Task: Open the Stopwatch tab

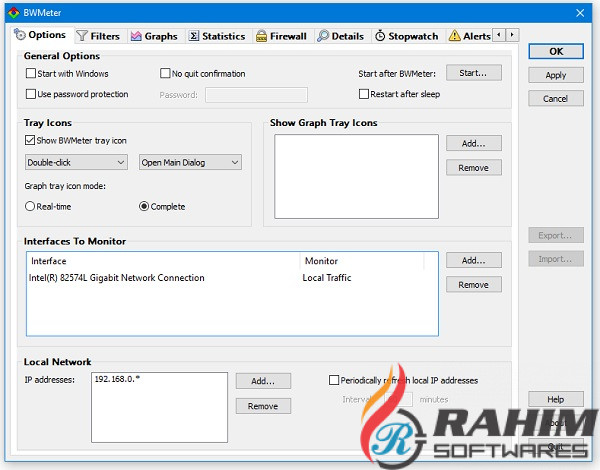Action: [x=407, y=36]
